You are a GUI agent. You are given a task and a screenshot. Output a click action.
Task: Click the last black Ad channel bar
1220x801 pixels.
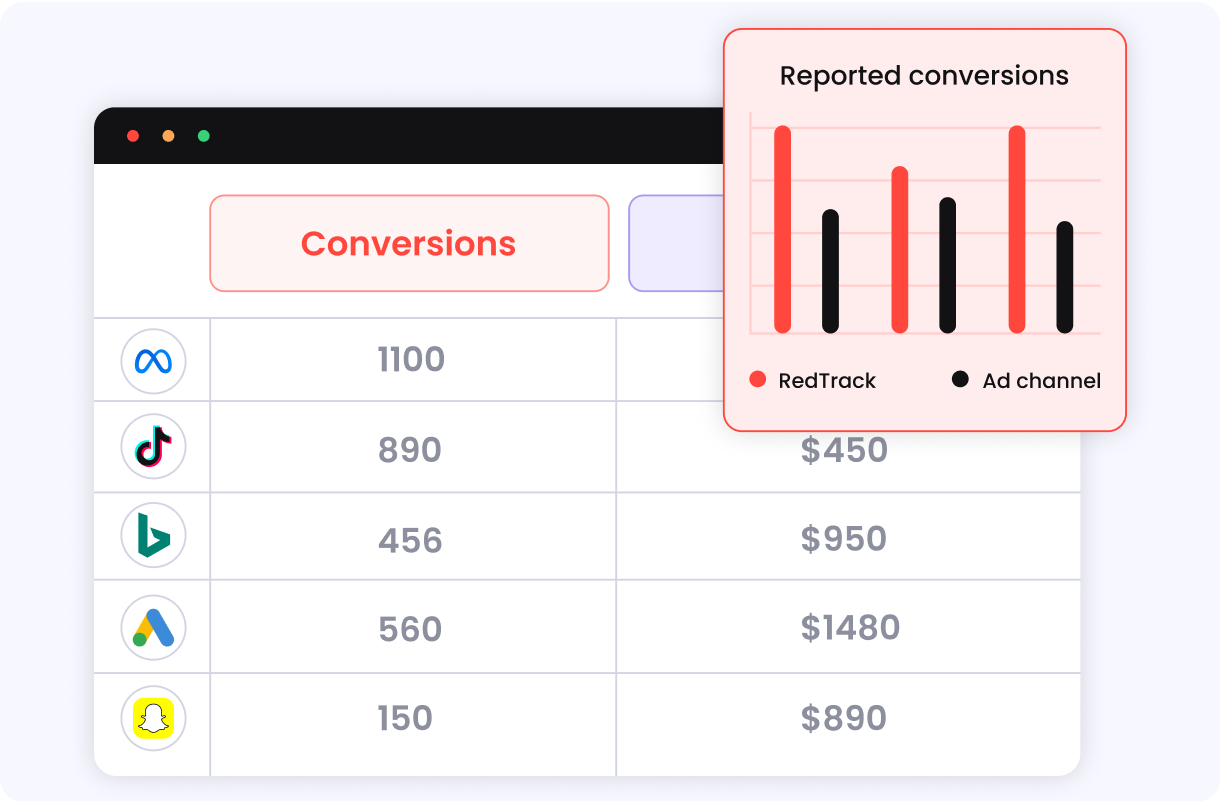pos(1065,277)
